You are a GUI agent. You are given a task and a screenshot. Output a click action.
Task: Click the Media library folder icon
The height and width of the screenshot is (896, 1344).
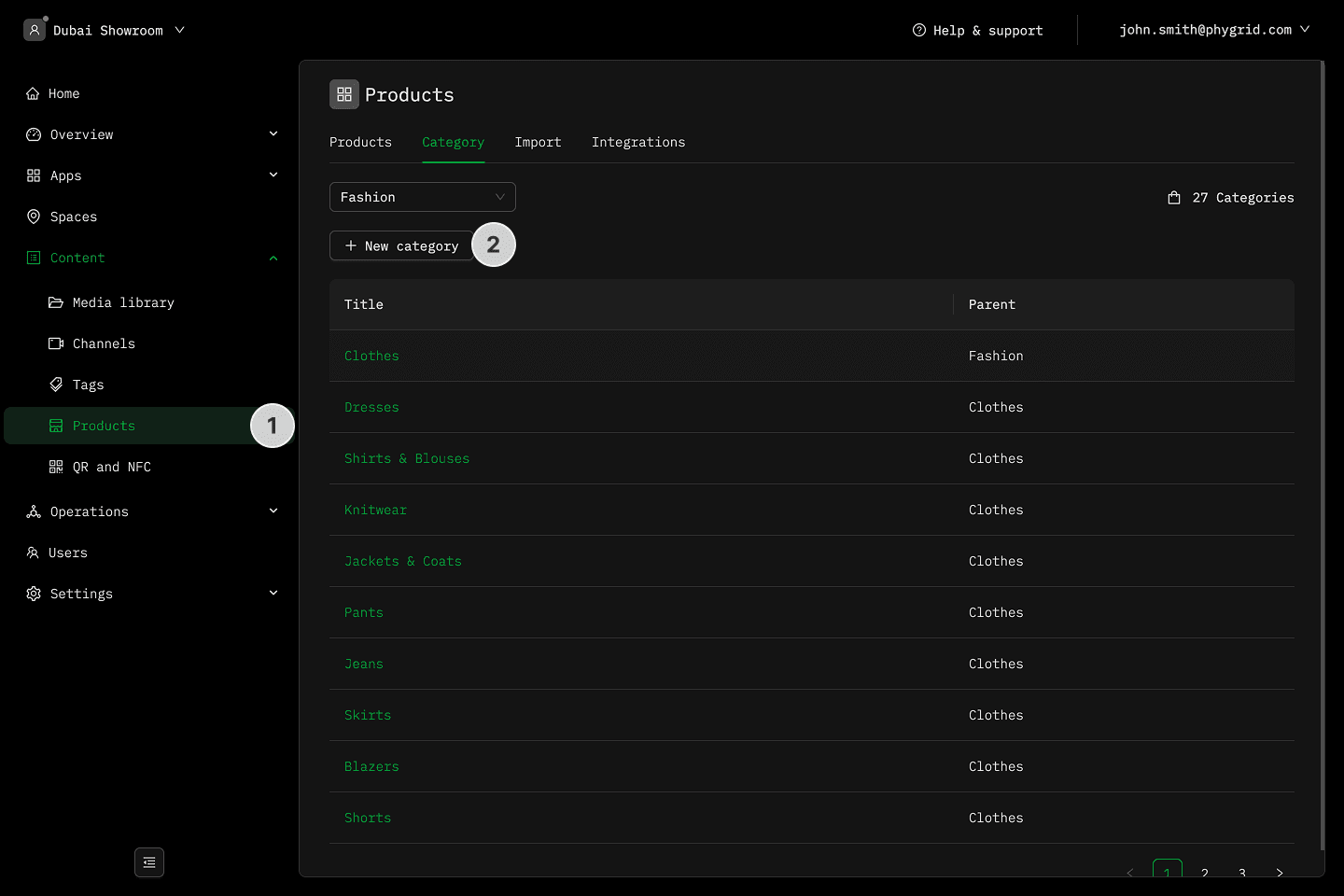[56, 302]
